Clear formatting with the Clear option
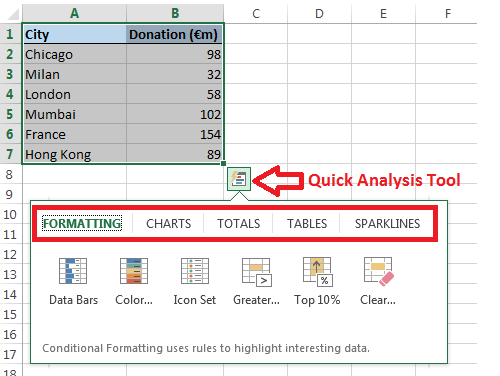The image size is (500, 376). tap(378, 282)
